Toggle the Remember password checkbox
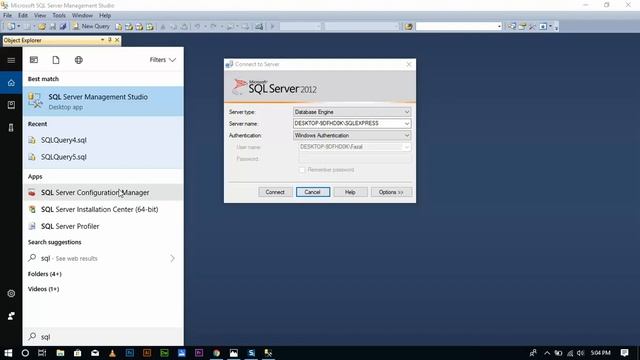The height and width of the screenshot is (360, 640). point(302,170)
